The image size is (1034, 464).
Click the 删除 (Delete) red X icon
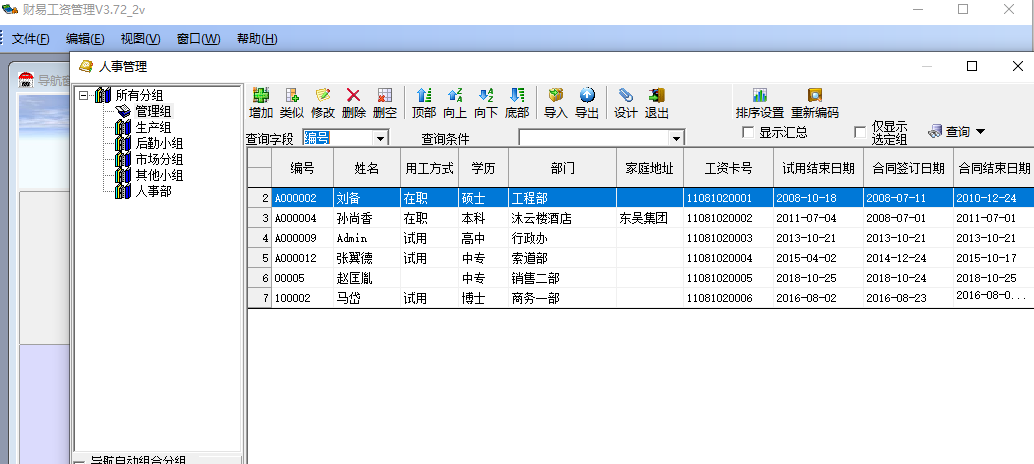tap(354, 96)
